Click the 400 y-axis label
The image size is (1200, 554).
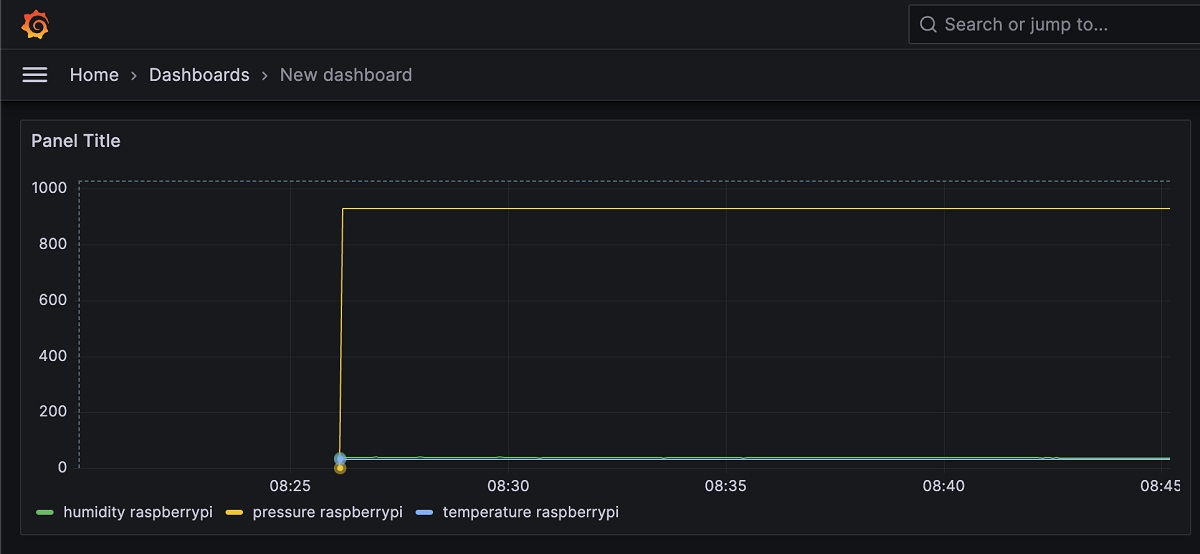click(53, 356)
